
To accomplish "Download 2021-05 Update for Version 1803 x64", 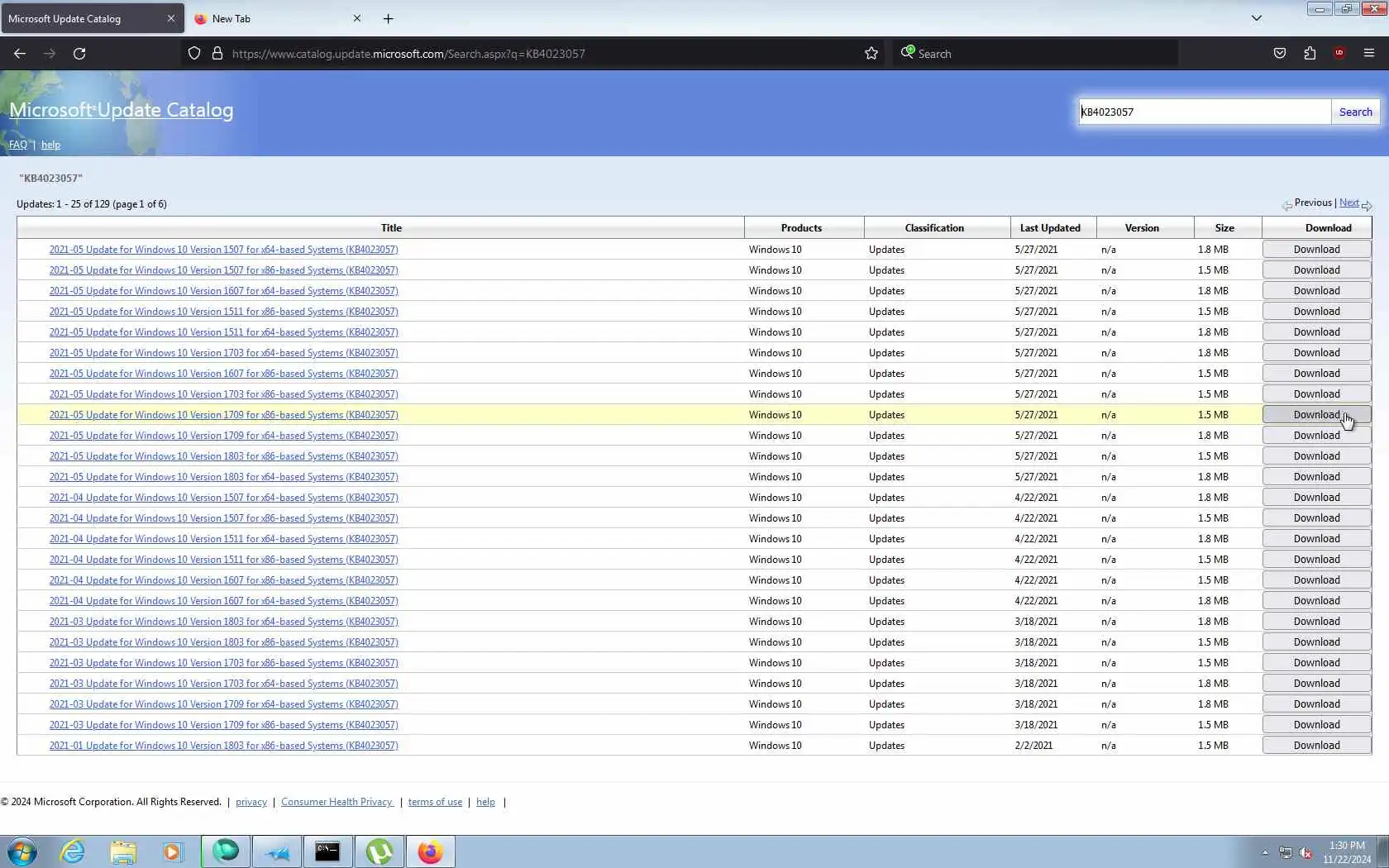I will (1316, 477).
